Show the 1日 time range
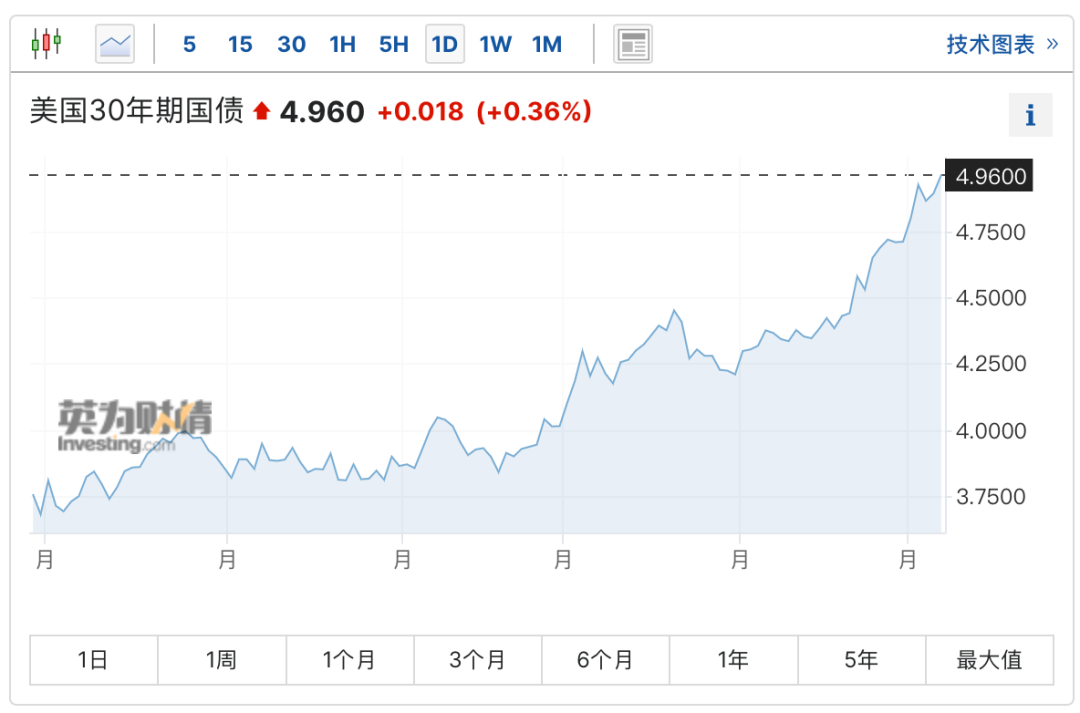Viewport: 1080px width, 713px height. 94,660
